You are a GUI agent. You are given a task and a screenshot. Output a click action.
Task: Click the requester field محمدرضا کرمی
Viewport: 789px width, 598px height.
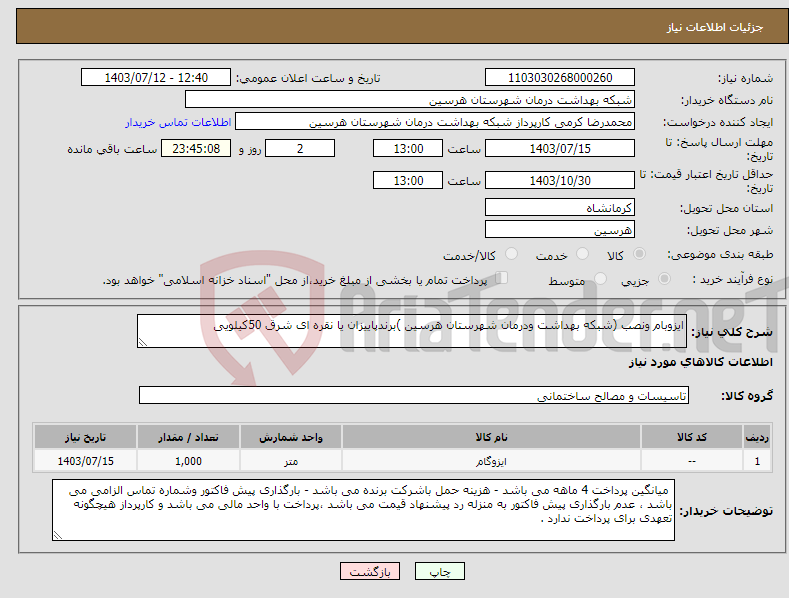click(435, 121)
